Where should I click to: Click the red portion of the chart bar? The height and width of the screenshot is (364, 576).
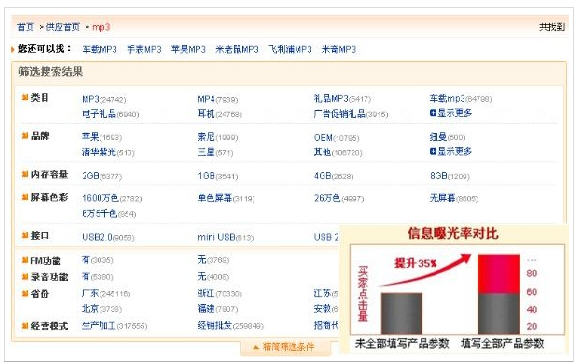[x=498, y=274]
